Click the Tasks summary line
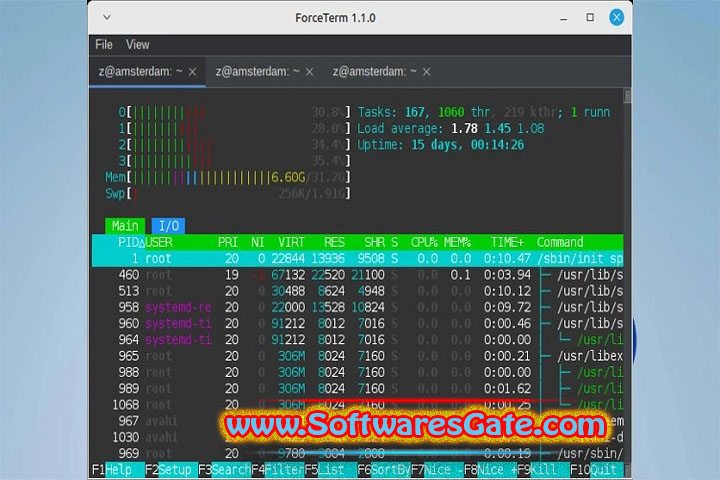 (484, 112)
